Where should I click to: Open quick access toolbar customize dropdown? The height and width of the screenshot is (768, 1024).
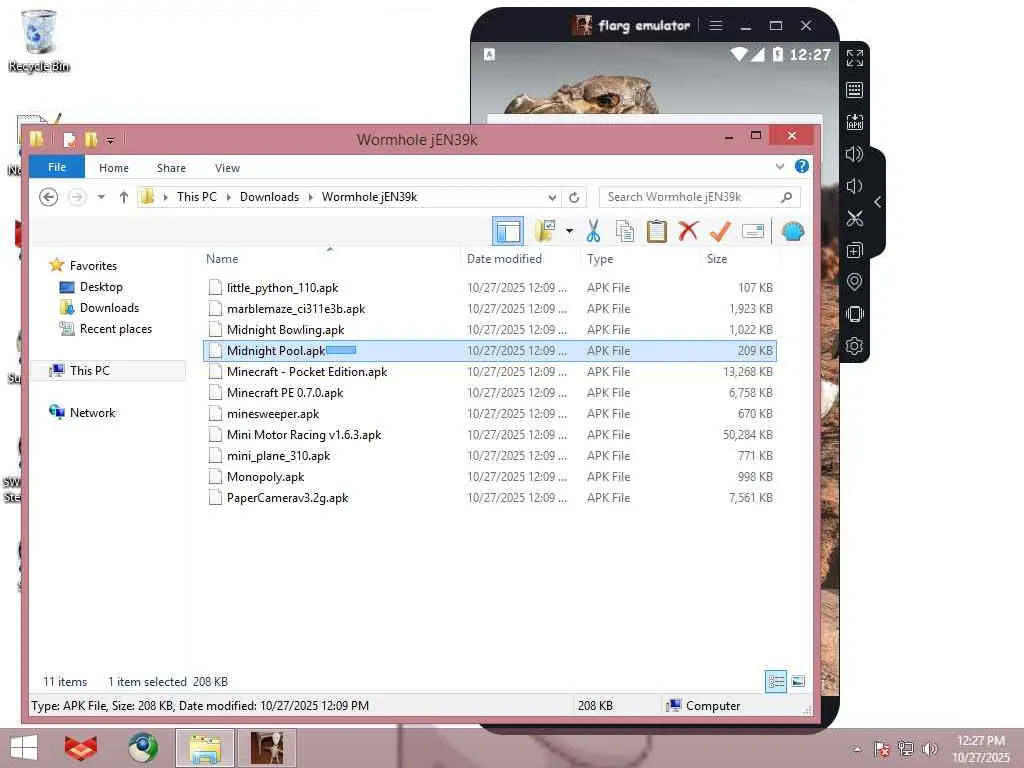pyautogui.click(x=110, y=140)
